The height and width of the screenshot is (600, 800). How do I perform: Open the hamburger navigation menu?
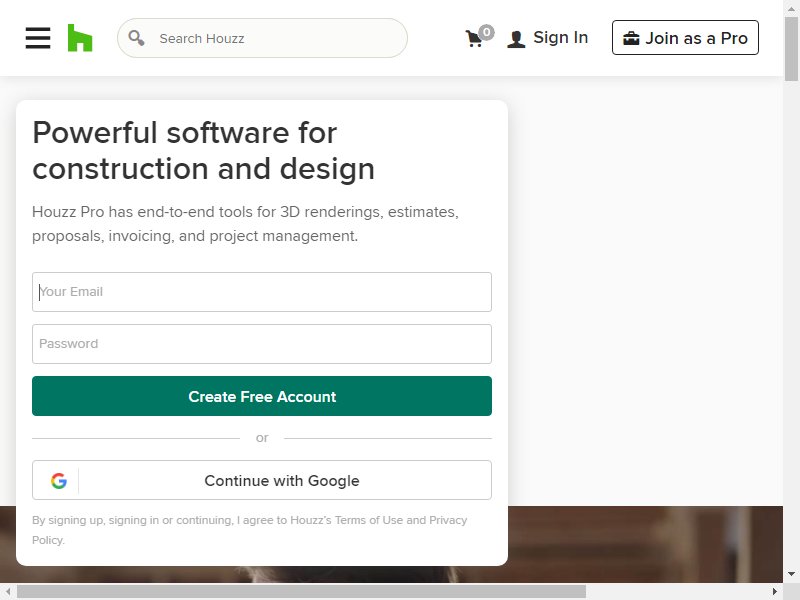[x=38, y=38]
